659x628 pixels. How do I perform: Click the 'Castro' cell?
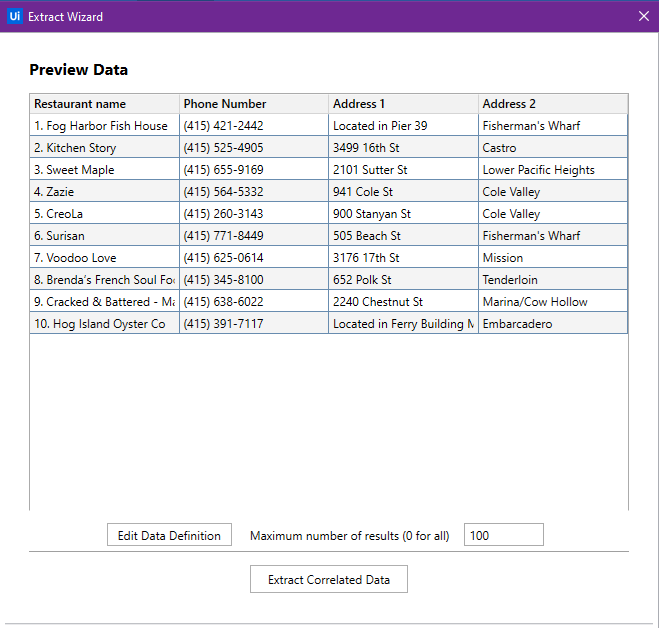[x=553, y=148]
